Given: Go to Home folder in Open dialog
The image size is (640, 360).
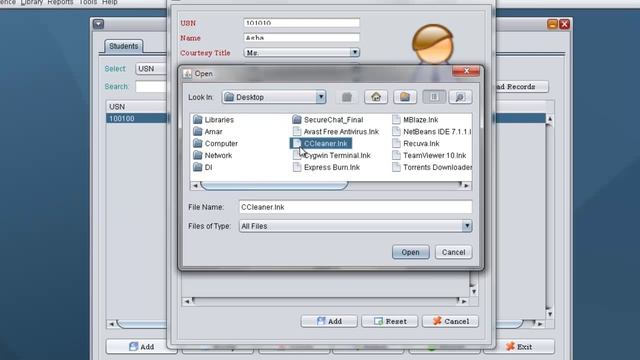Looking at the screenshot, I should [x=376, y=97].
